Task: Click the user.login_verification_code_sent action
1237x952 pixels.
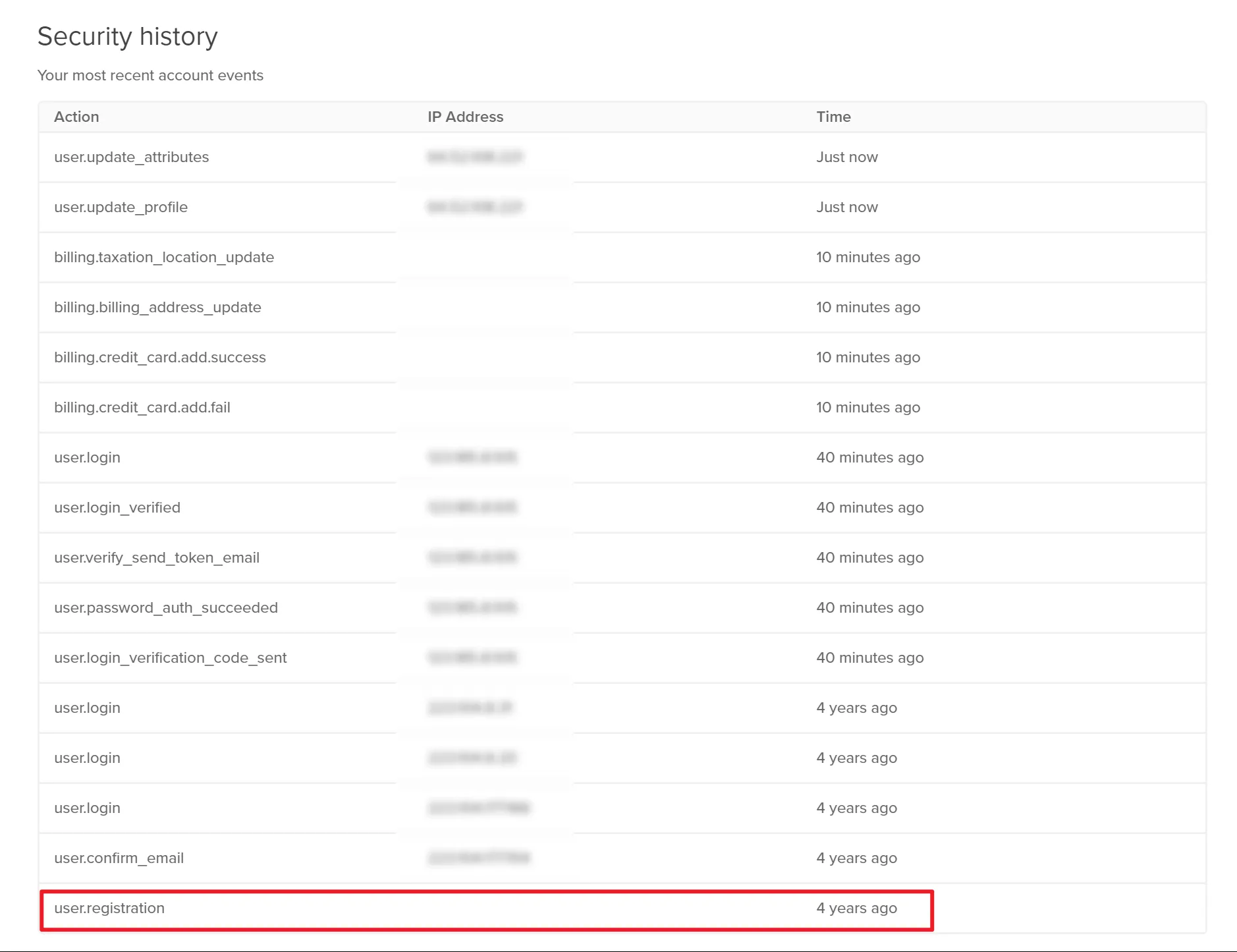Action: pos(171,658)
